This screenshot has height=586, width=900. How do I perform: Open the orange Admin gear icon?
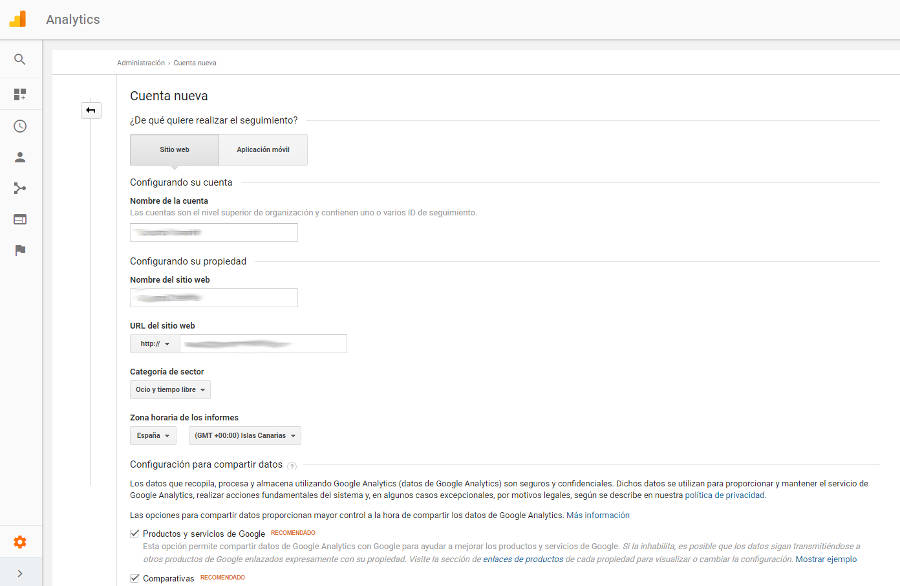point(20,542)
